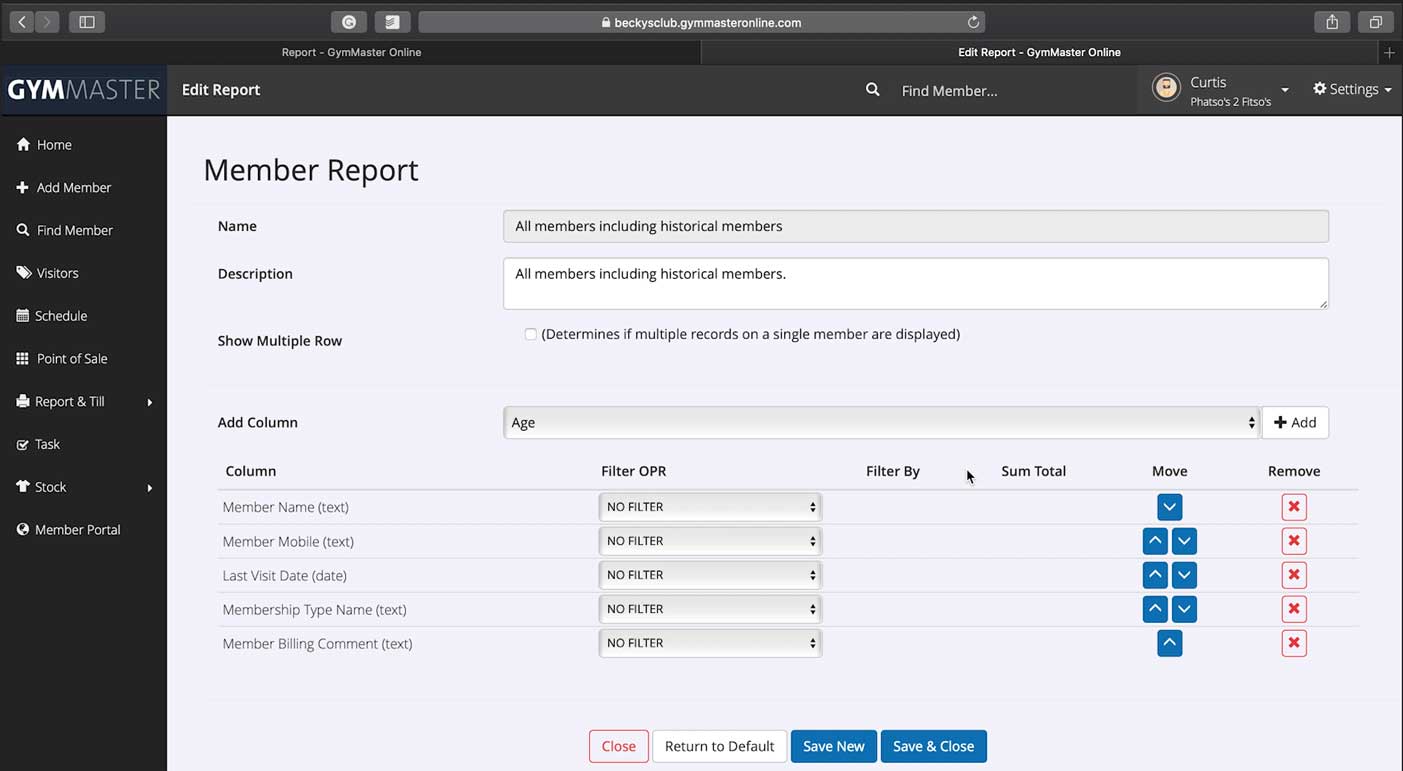Image resolution: width=1403 pixels, height=771 pixels.
Task: Switch to the Report - GymMaster Online tab
Action: click(351, 52)
